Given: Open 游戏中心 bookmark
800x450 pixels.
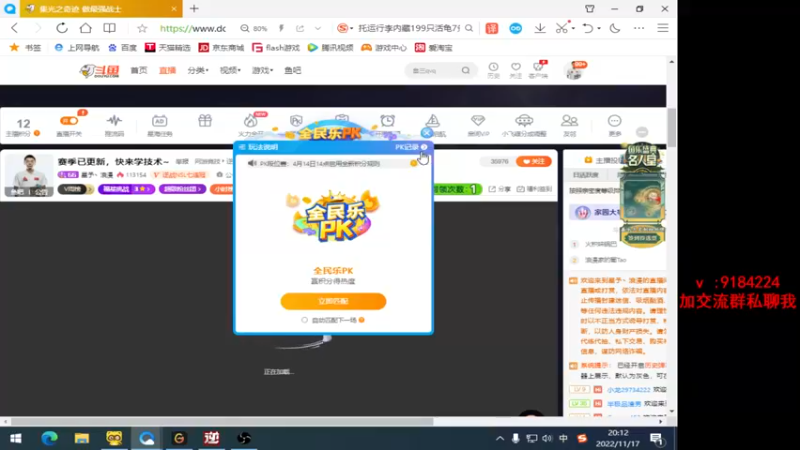Looking at the screenshot, I should click(x=384, y=47).
